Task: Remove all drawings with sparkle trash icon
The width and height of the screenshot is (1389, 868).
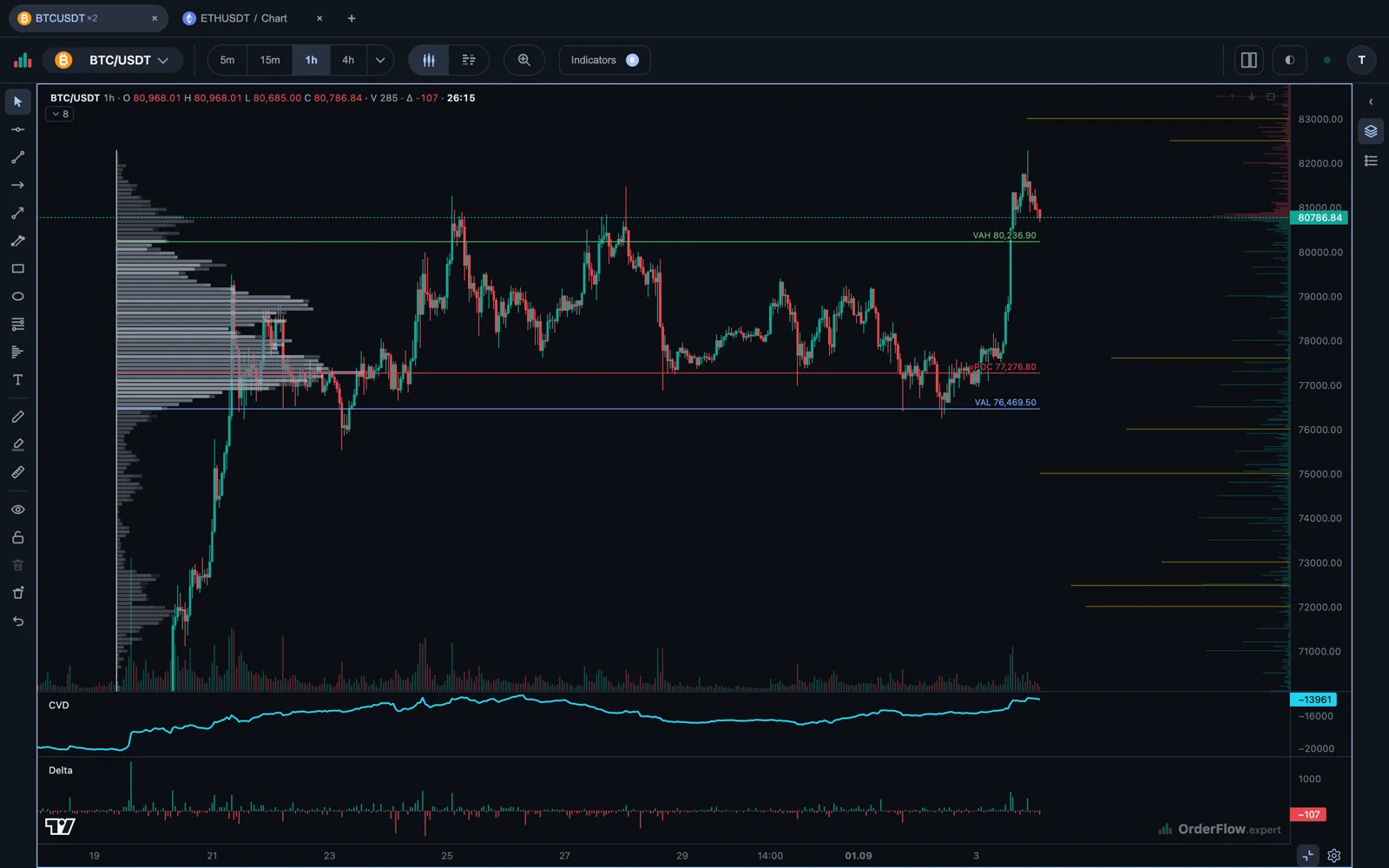Action: 18,593
